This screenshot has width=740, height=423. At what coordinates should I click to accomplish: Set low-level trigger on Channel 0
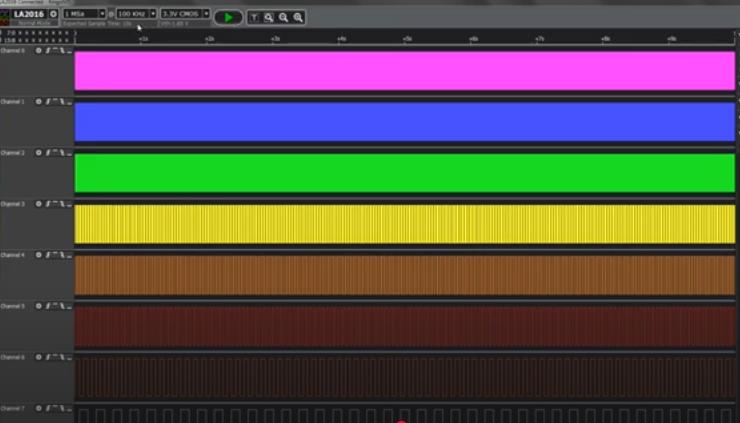point(69,51)
